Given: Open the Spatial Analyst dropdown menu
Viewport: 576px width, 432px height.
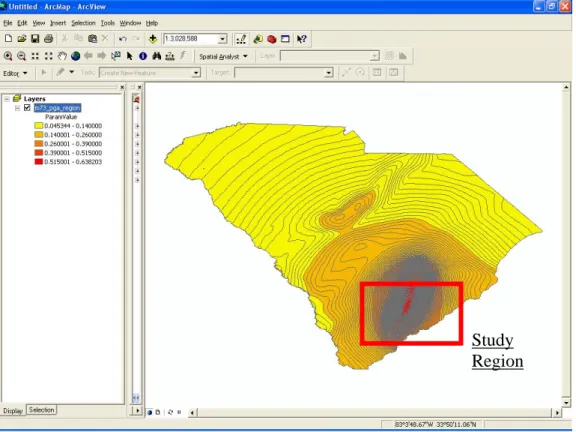Looking at the screenshot, I should (223, 57).
